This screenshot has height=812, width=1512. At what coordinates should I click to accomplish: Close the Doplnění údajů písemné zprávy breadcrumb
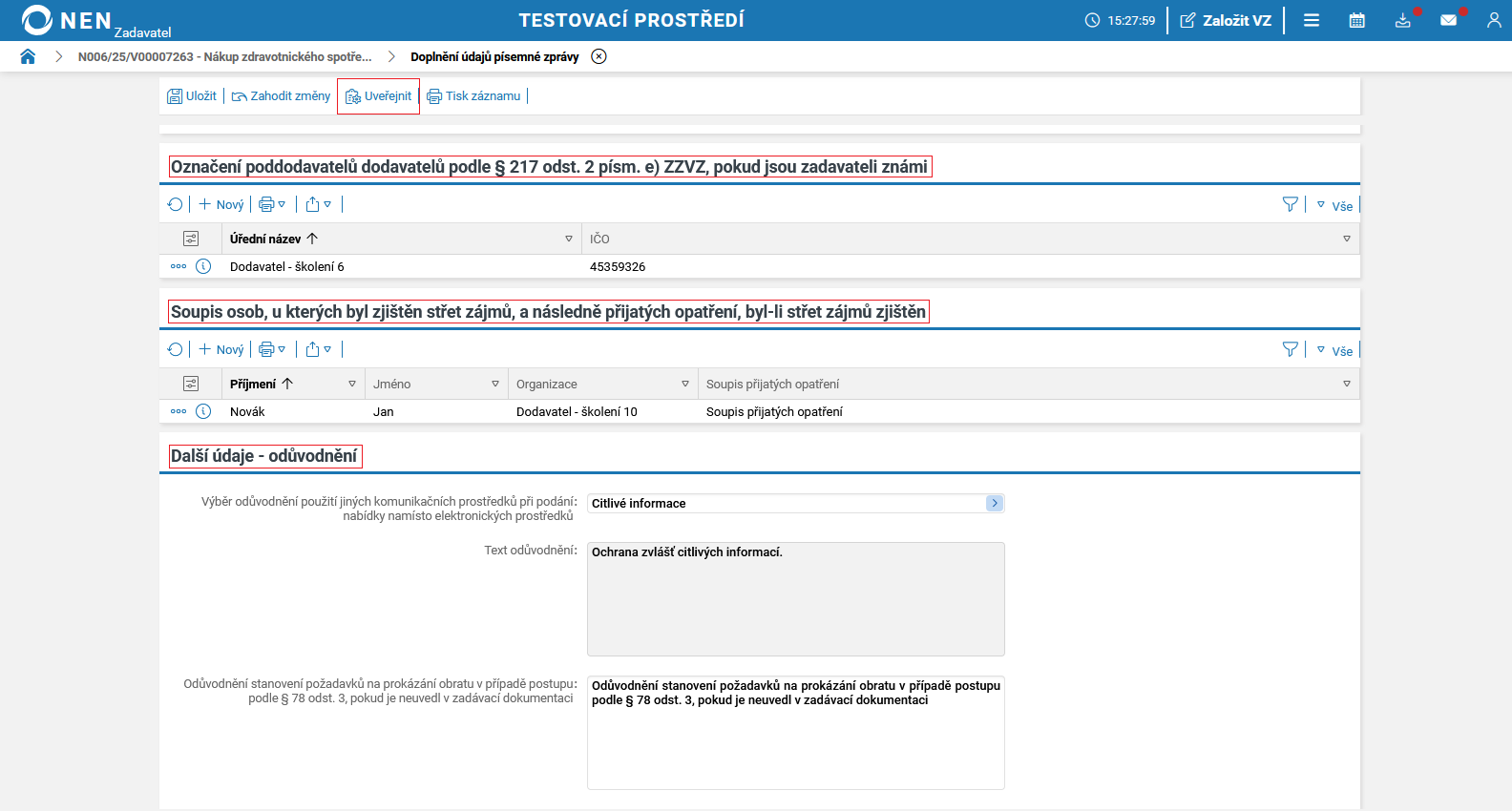point(598,56)
